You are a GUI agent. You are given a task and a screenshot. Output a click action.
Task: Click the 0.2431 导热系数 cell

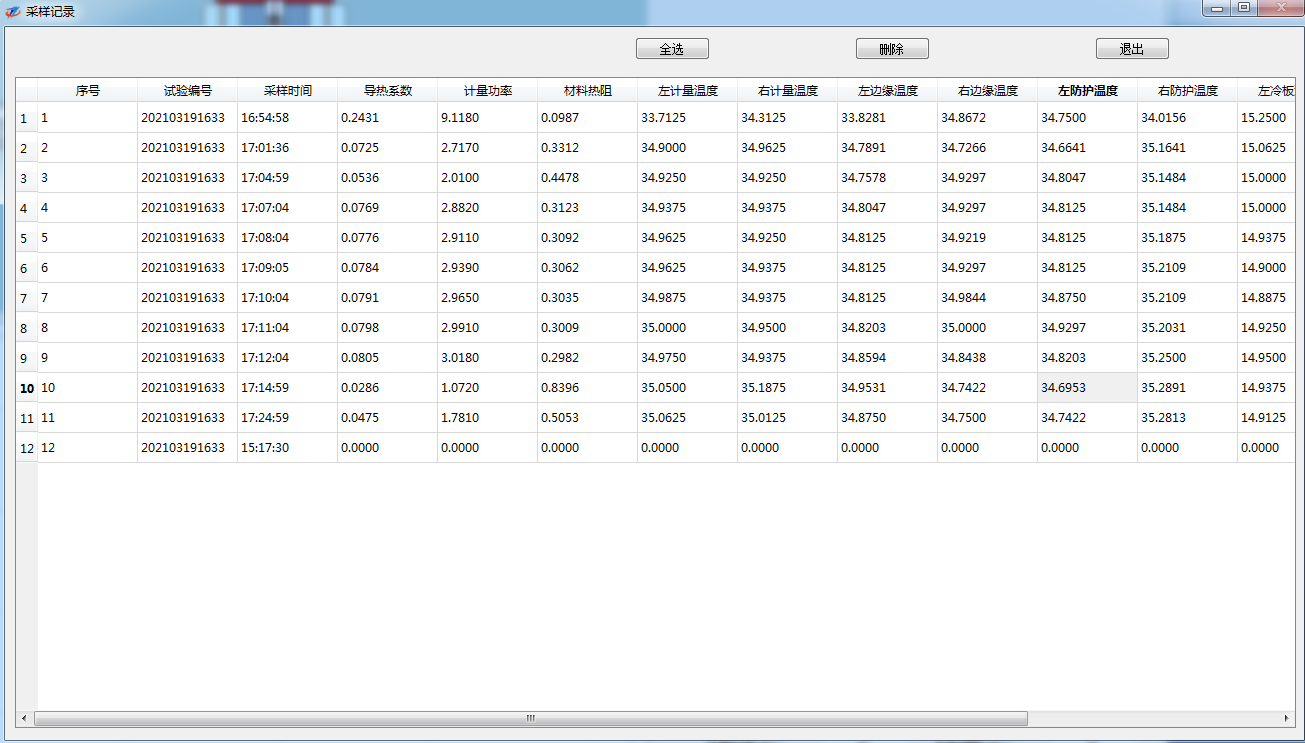387,118
